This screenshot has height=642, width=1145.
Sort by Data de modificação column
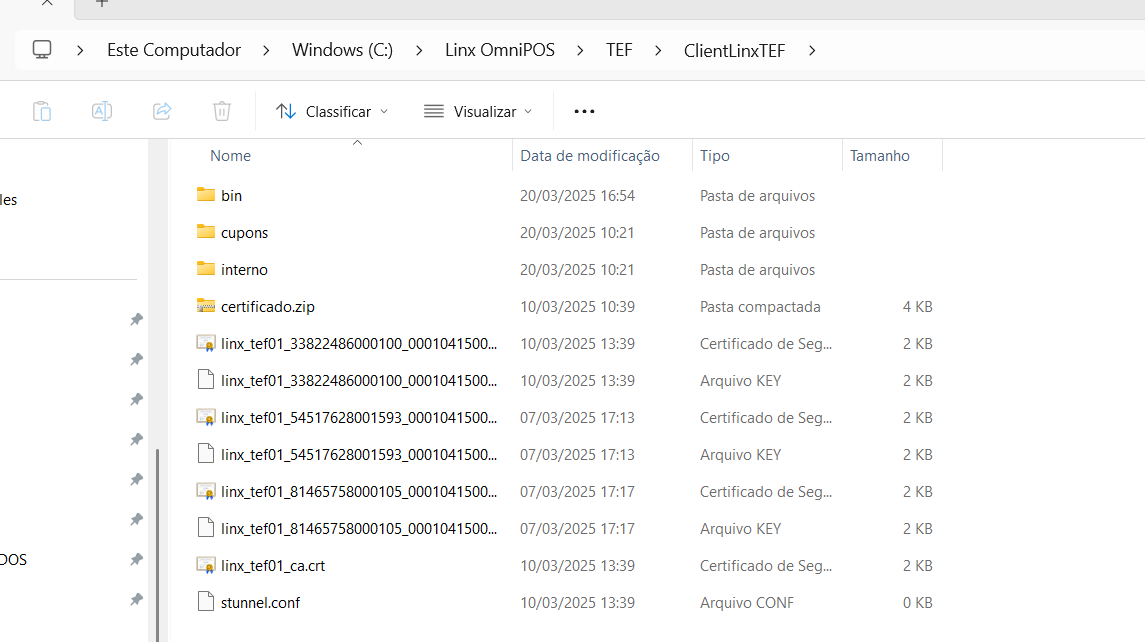tap(590, 156)
